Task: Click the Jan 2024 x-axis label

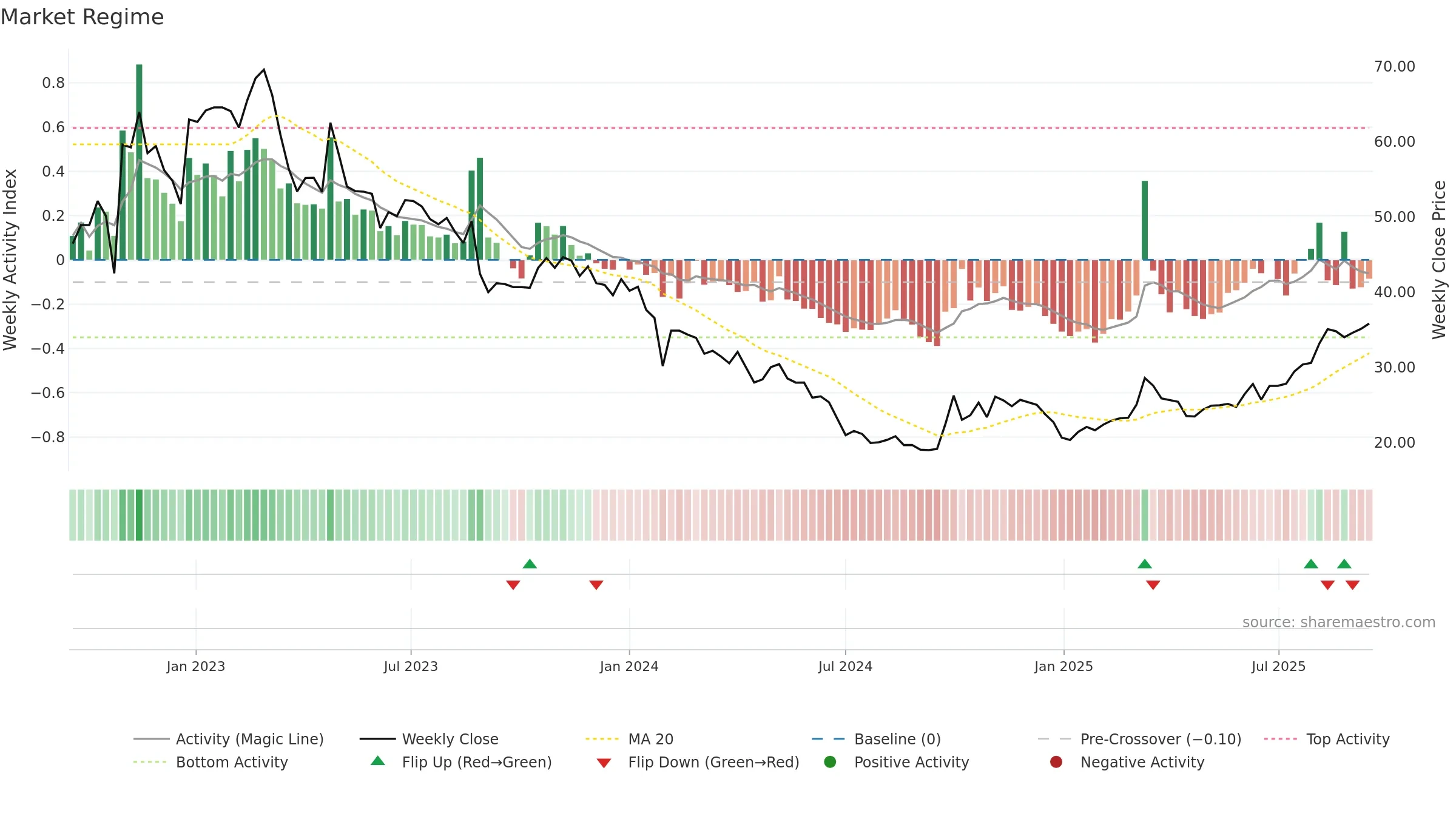Action: (629, 666)
